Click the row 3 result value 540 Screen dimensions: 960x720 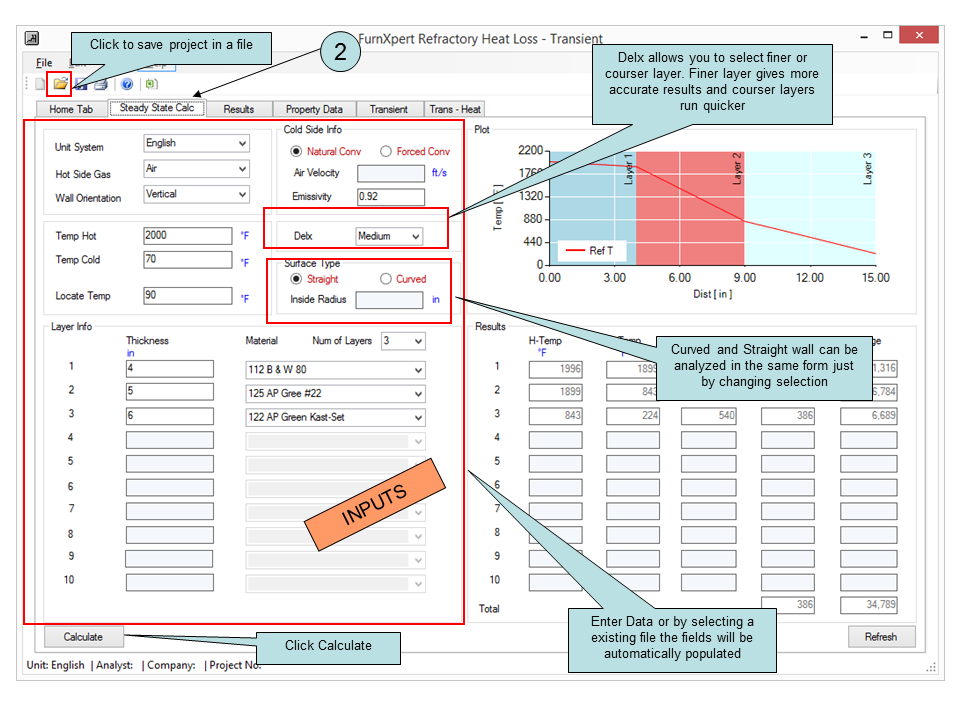click(709, 416)
